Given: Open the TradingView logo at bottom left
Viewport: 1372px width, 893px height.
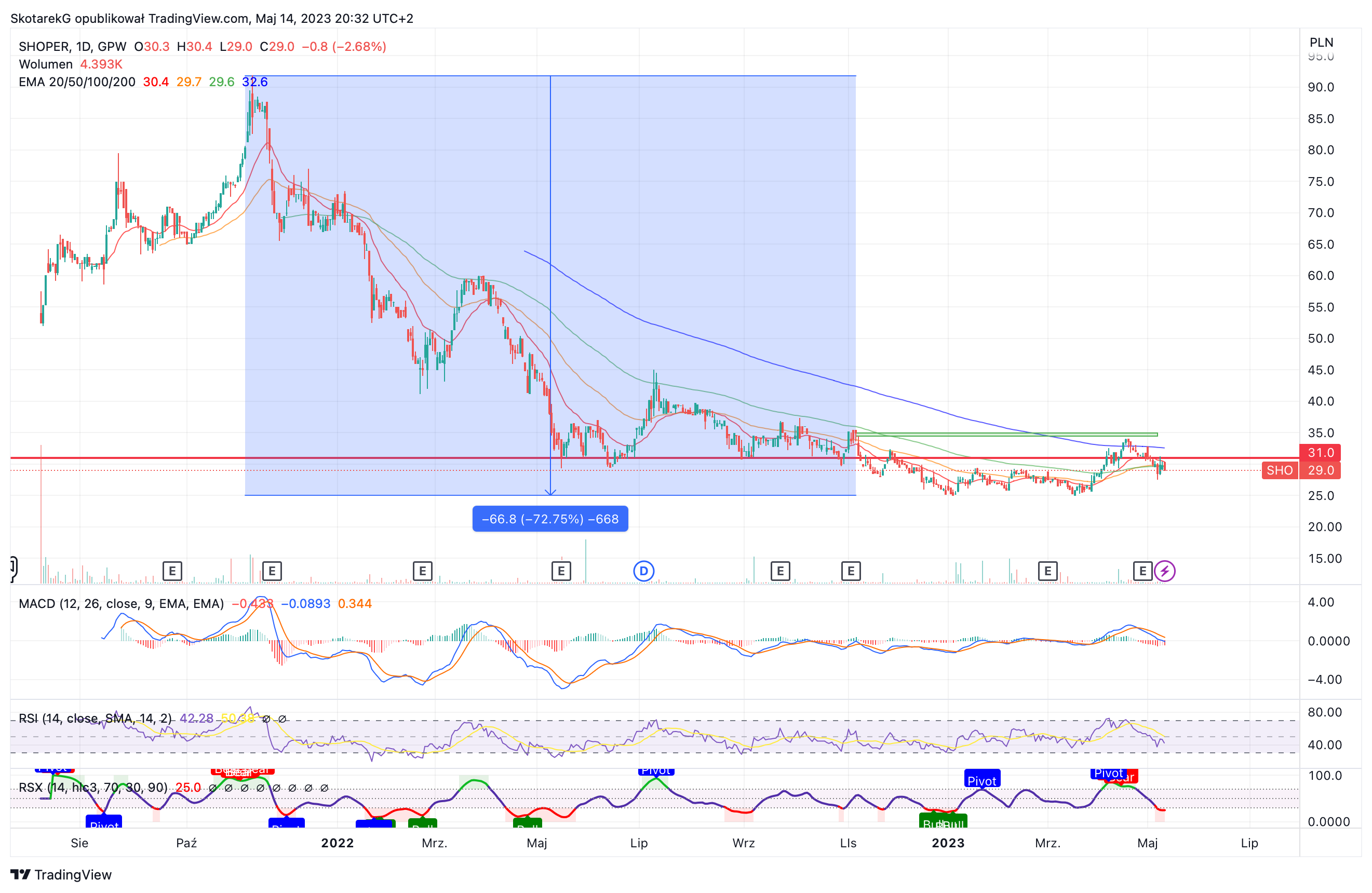Looking at the screenshot, I should click(61, 874).
